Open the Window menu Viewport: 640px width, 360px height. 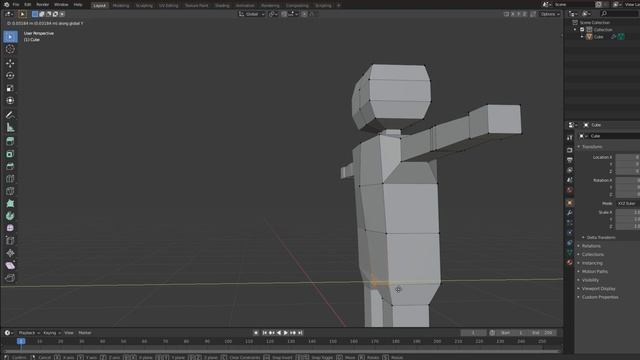pos(61,5)
